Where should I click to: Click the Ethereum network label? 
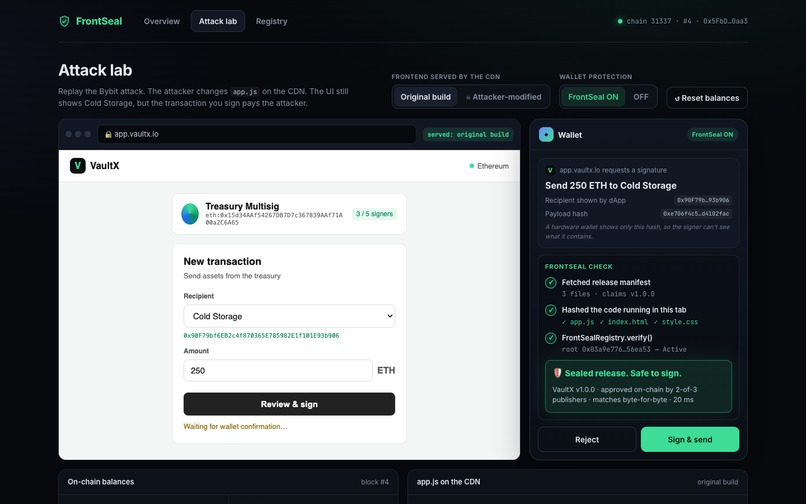[493, 166]
